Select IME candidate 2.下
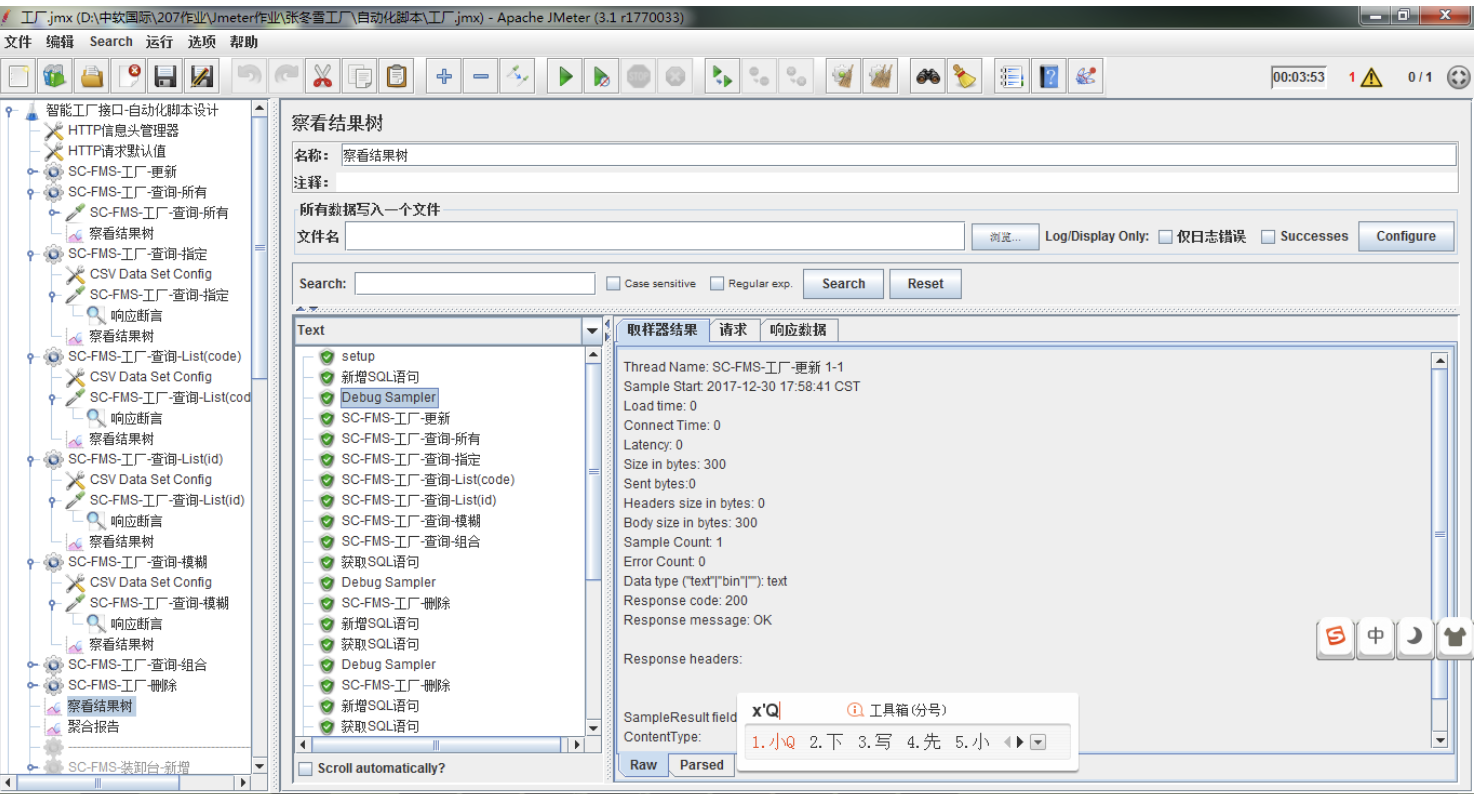The image size is (1476, 794). [827, 742]
